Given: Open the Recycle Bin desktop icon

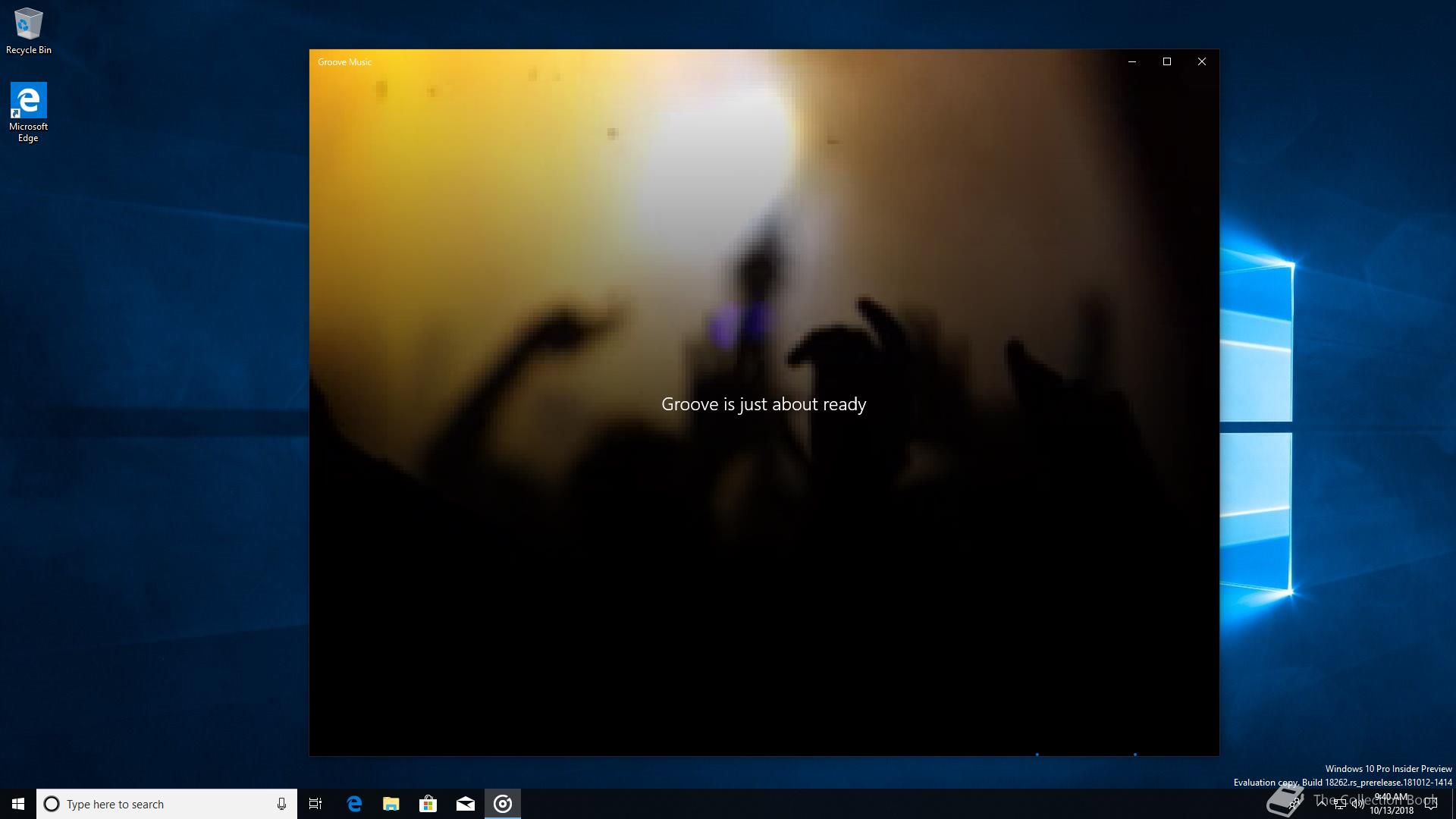Looking at the screenshot, I should [x=29, y=31].
